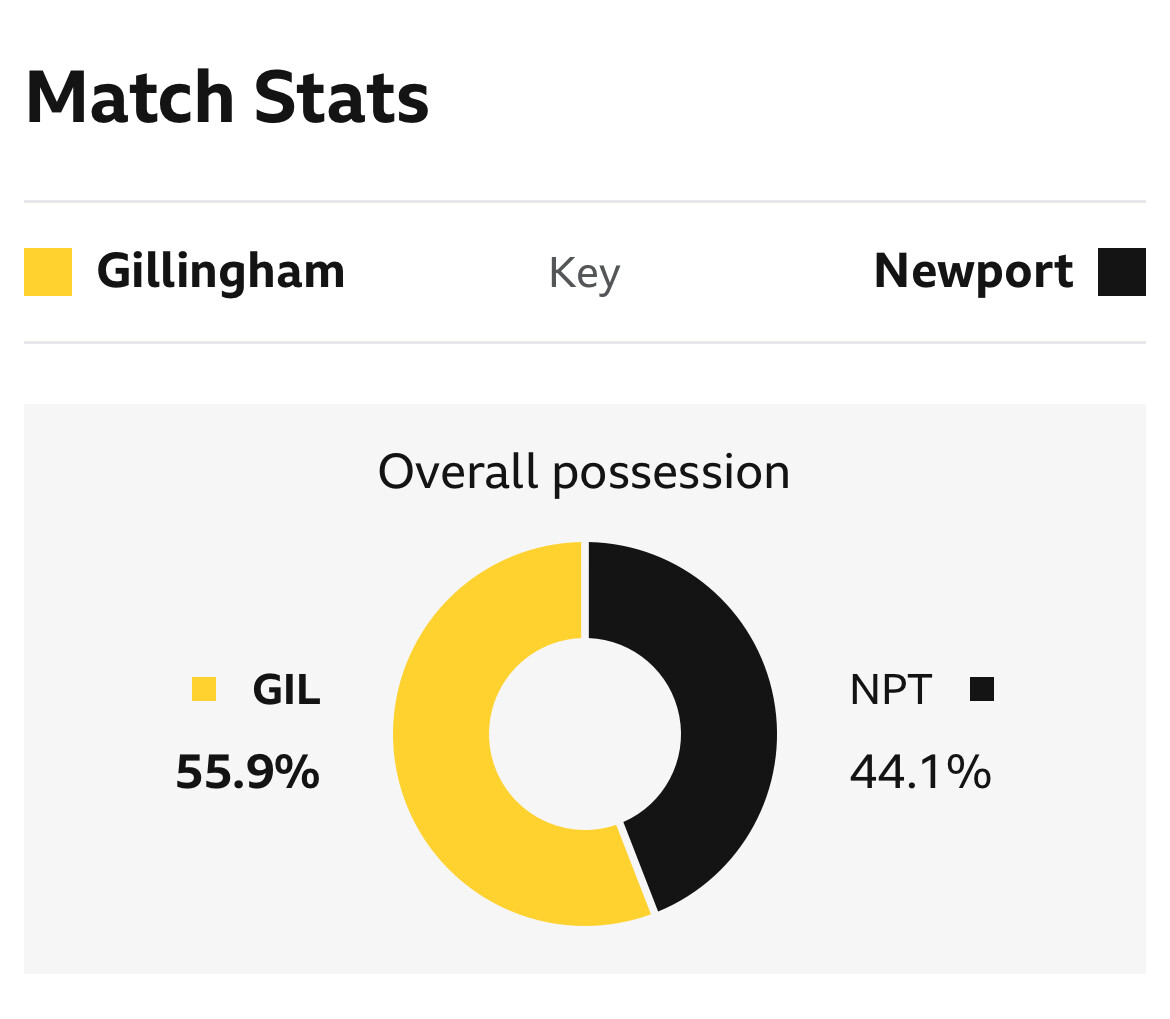Click the 55.9% possession value
Screen dimensions: 1170x1019
click(x=247, y=773)
